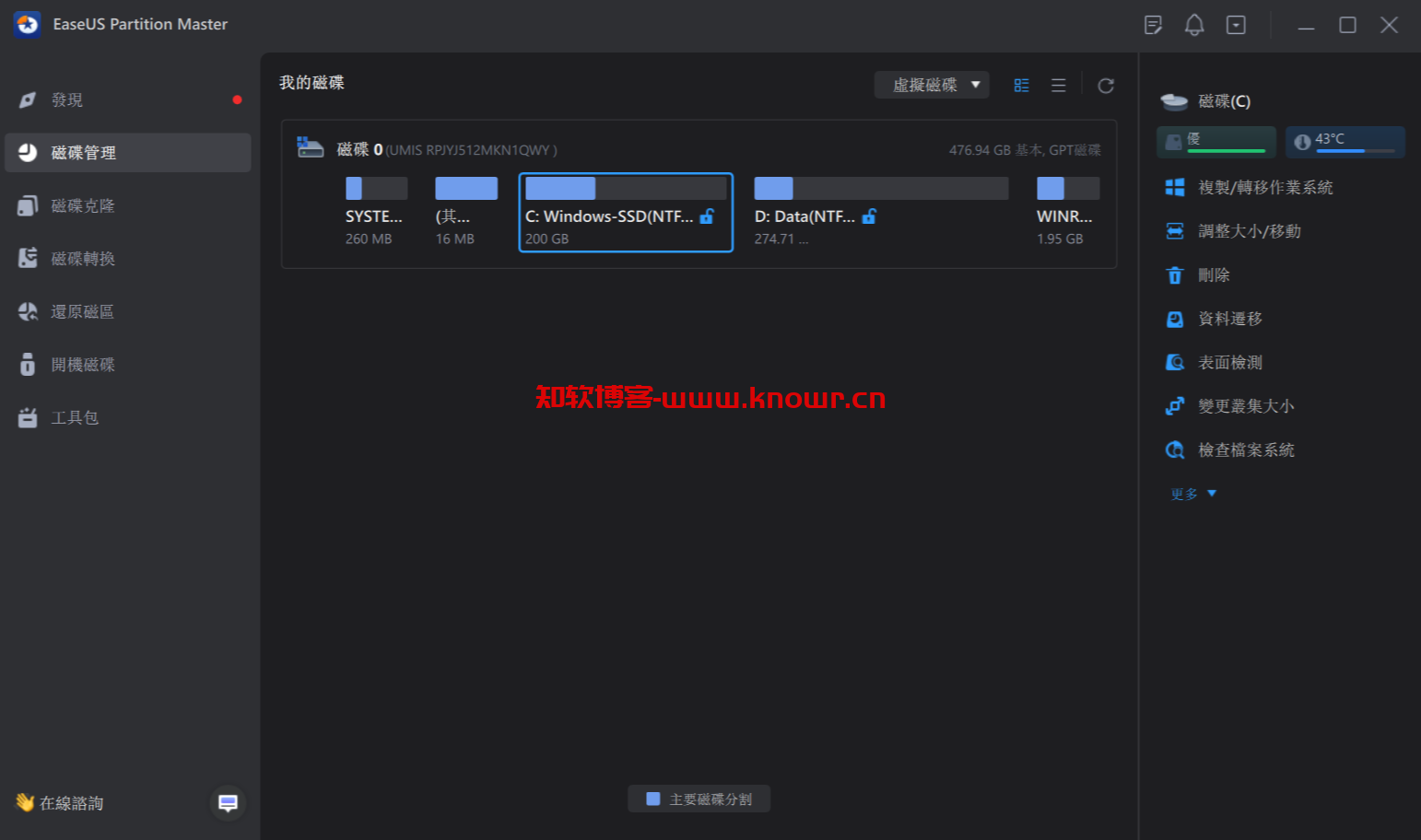Select the C: Windows-SSD 200 GB partition
Viewport: 1421px width, 840px height.
tap(626, 212)
